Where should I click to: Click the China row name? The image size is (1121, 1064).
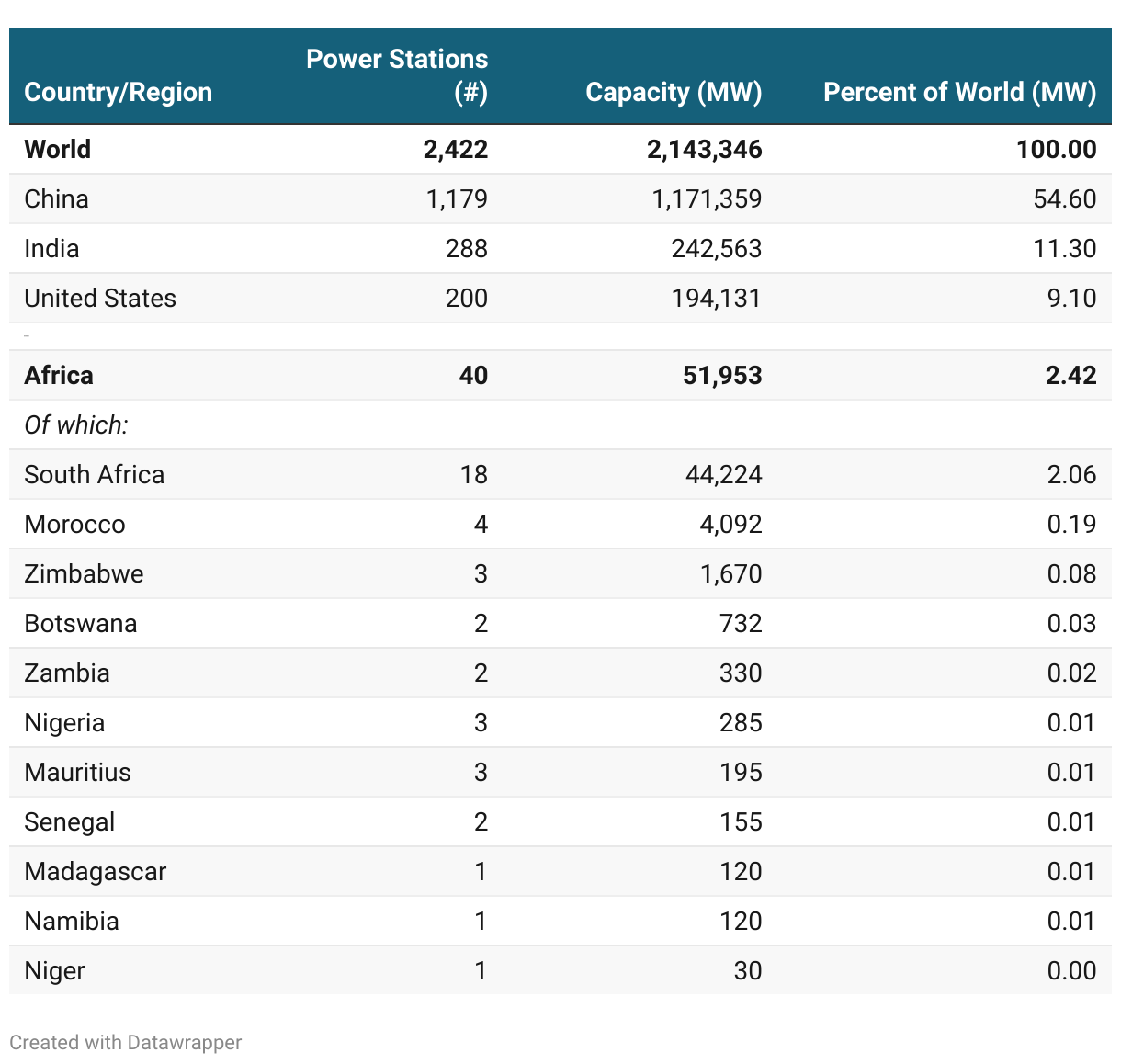click(57, 198)
